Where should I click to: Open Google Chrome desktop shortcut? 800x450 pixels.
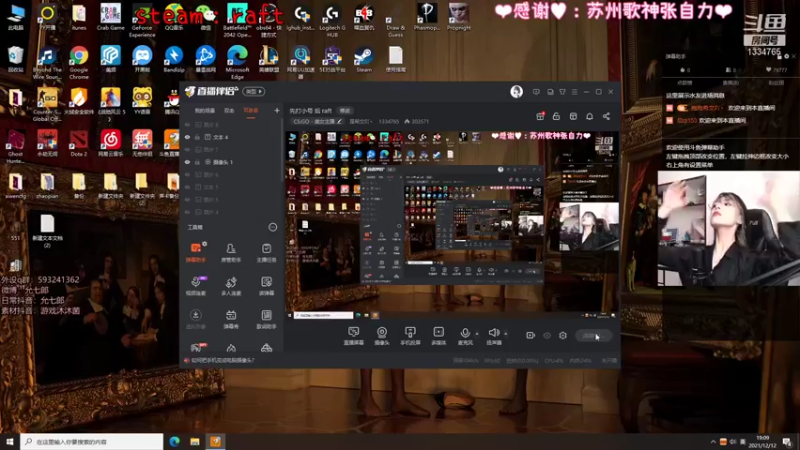click(79, 63)
